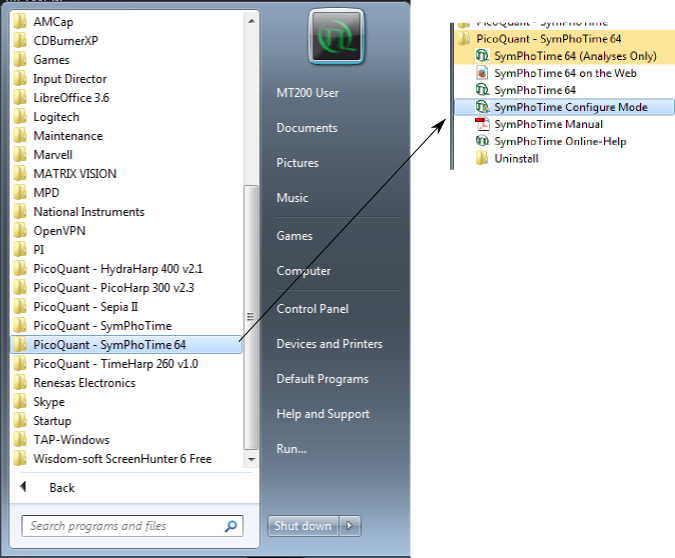
Task: Click the PicoQuant - Sepia II folder icon
Action: point(20,307)
